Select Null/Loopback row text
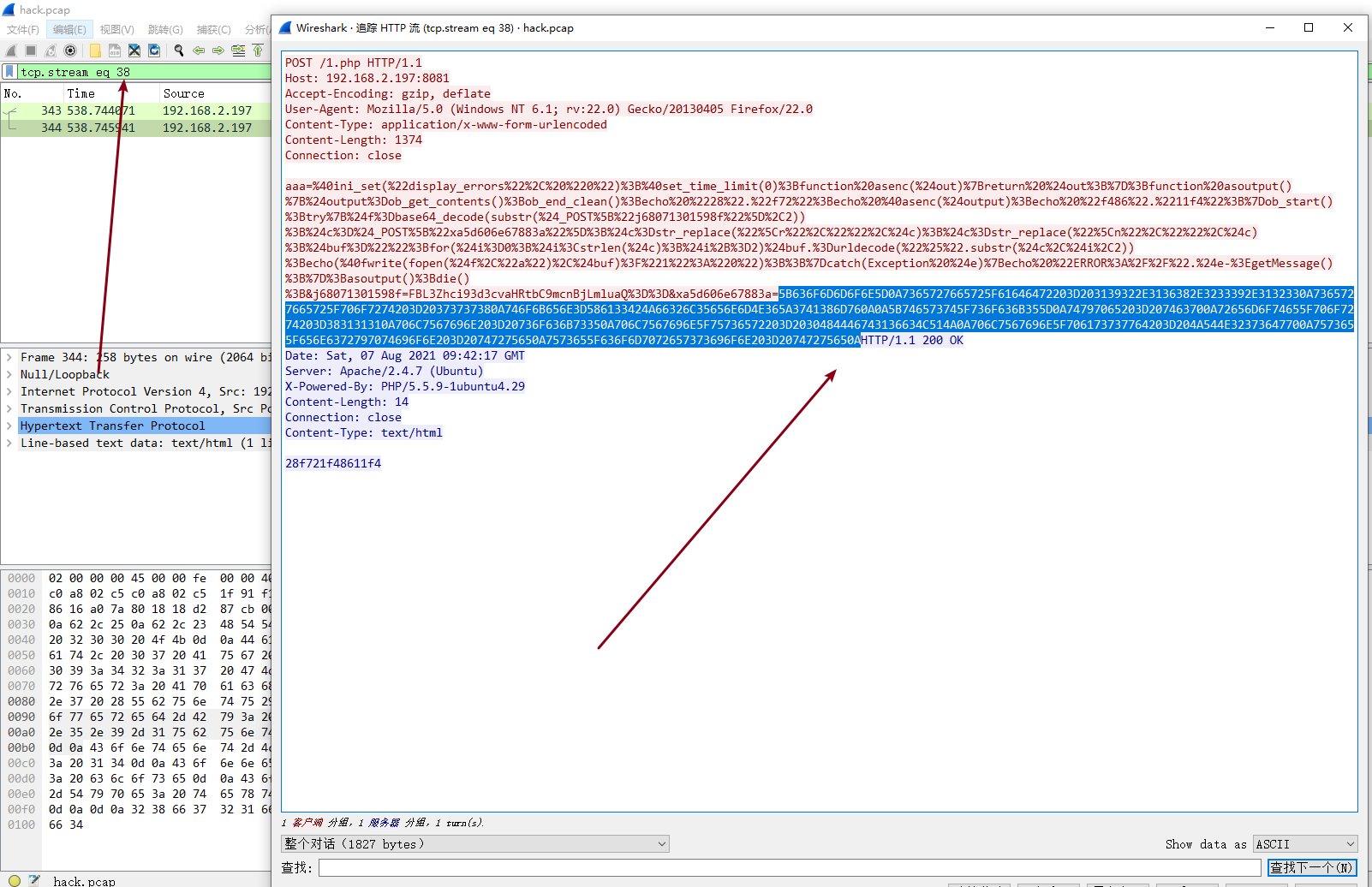 (x=65, y=374)
